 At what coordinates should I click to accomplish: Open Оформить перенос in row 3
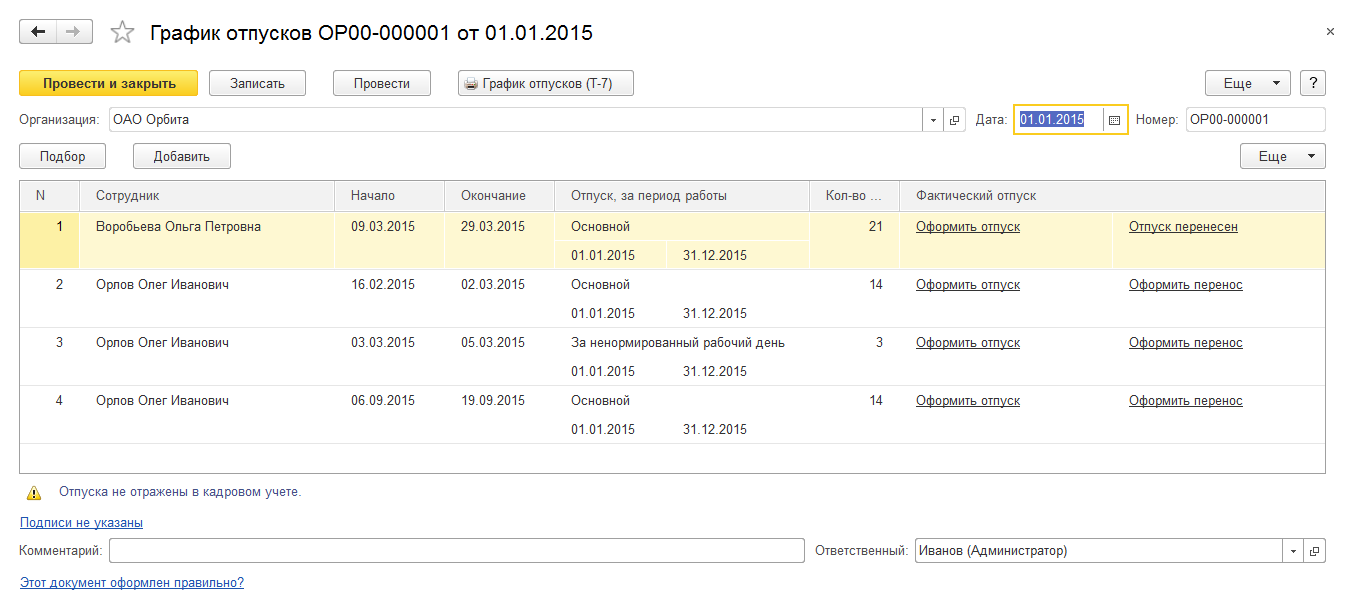coord(1186,343)
